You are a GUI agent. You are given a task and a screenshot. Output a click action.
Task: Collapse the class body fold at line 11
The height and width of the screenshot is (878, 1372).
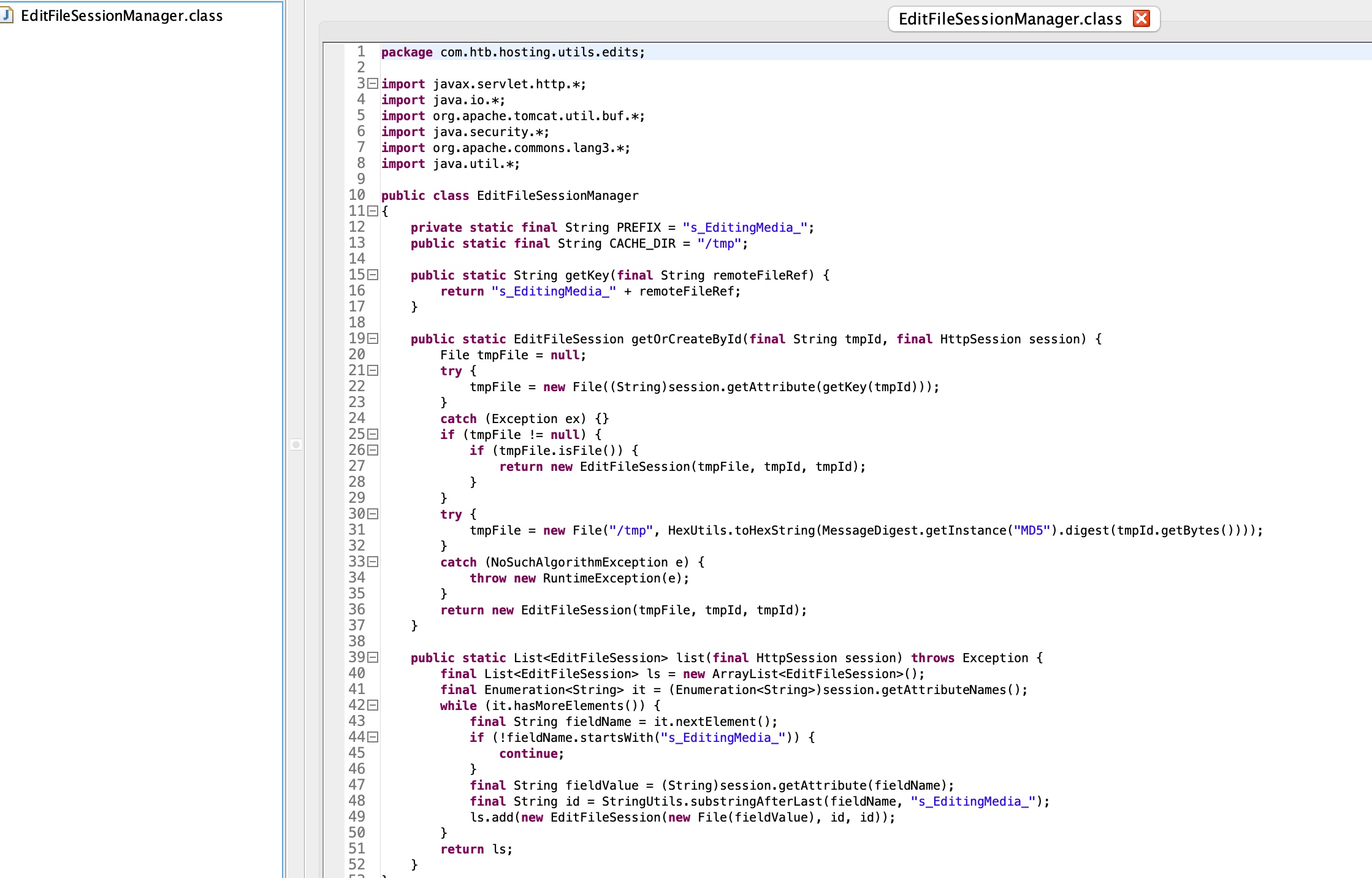click(x=373, y=212)
